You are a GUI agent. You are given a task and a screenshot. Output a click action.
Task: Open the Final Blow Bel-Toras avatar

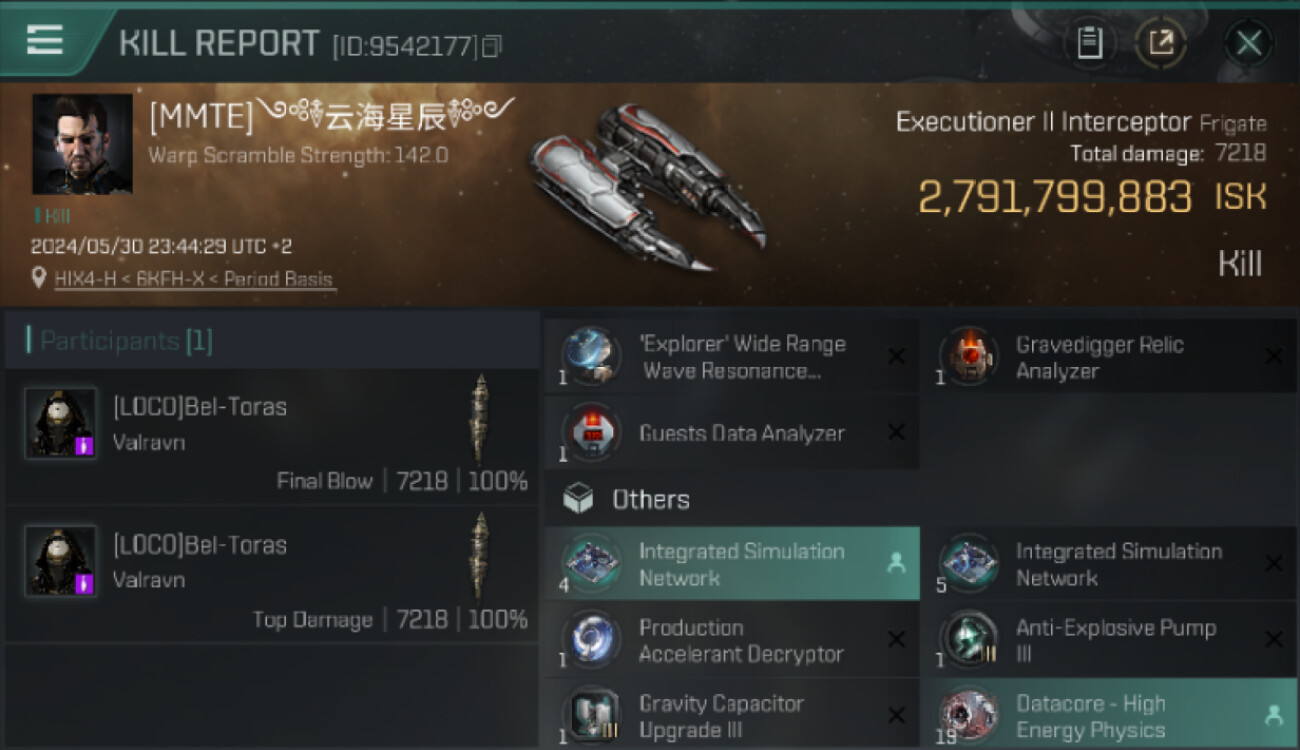(61, 423)
